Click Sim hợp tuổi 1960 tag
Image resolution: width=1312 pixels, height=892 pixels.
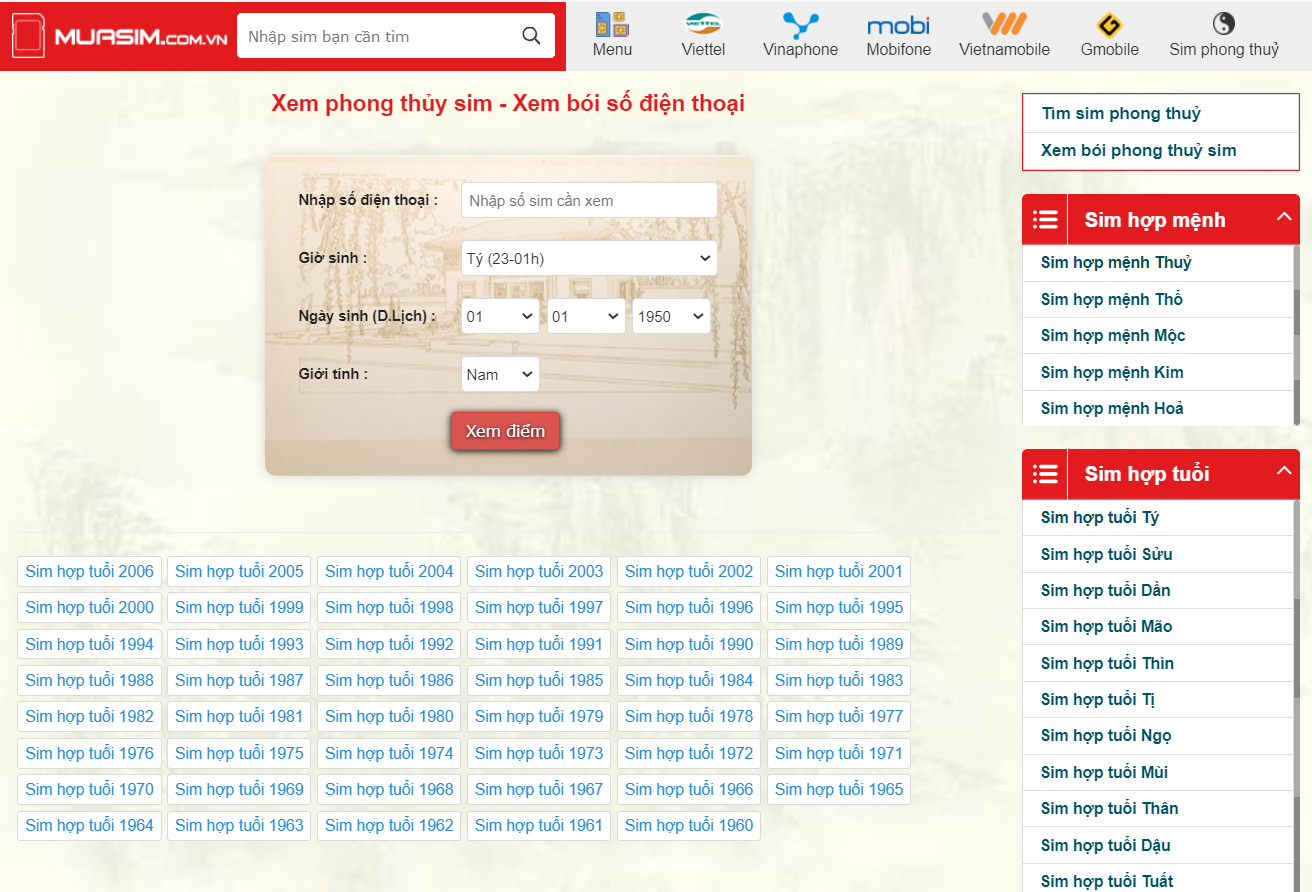(689, 825)
